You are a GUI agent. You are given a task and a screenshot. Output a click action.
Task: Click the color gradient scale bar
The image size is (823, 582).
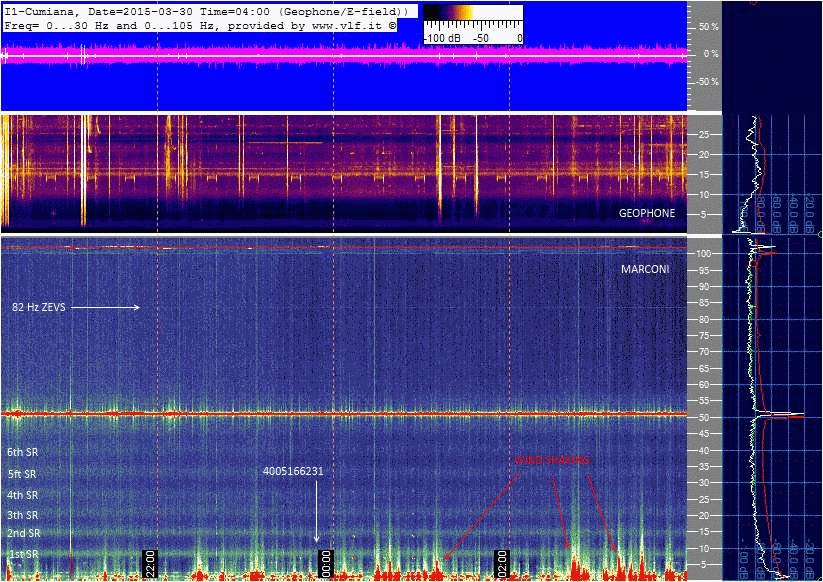[473, 13]
